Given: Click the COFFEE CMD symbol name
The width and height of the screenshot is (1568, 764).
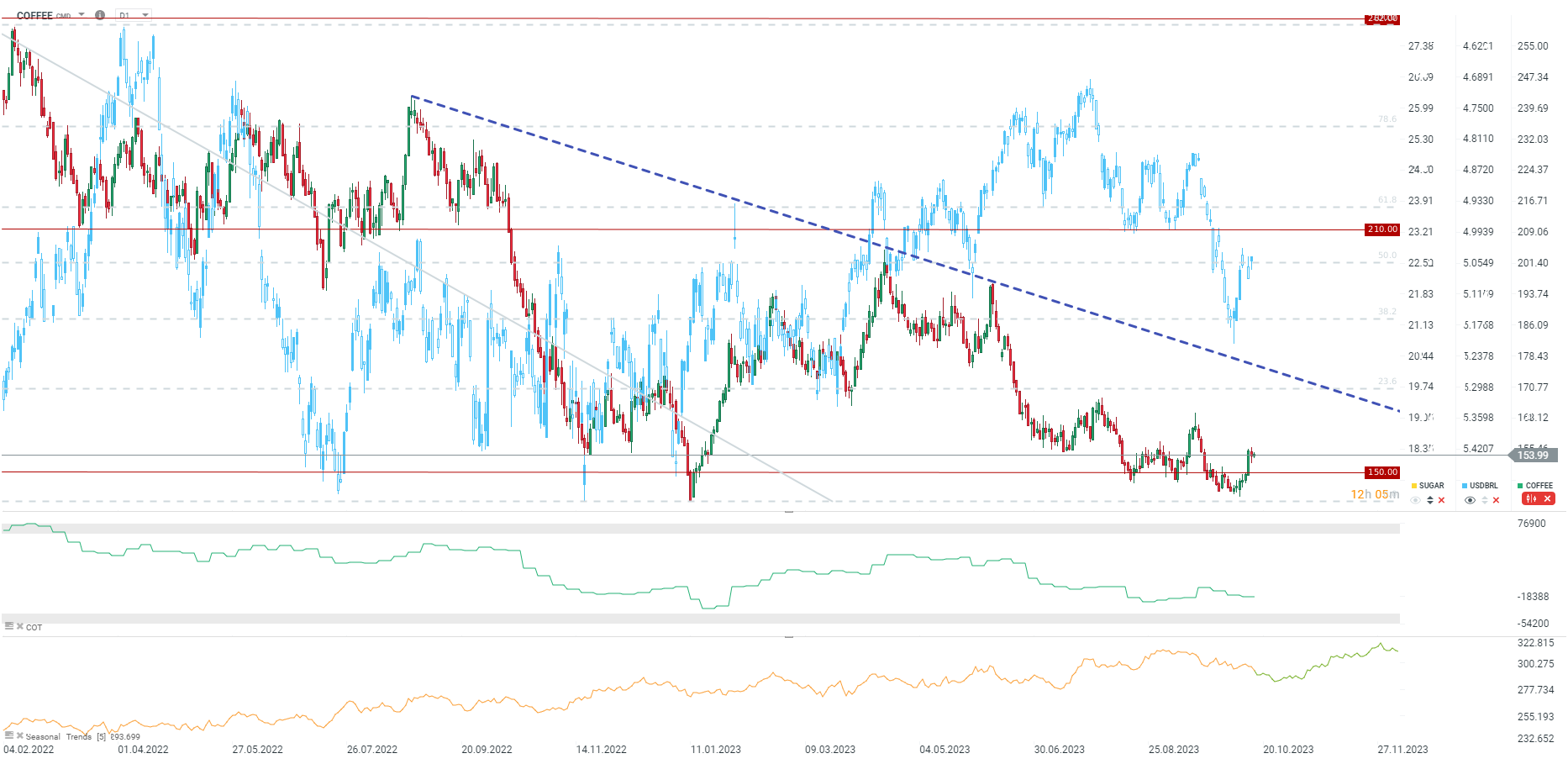Looking at the screenshot, I should click(x=44, y=15).
